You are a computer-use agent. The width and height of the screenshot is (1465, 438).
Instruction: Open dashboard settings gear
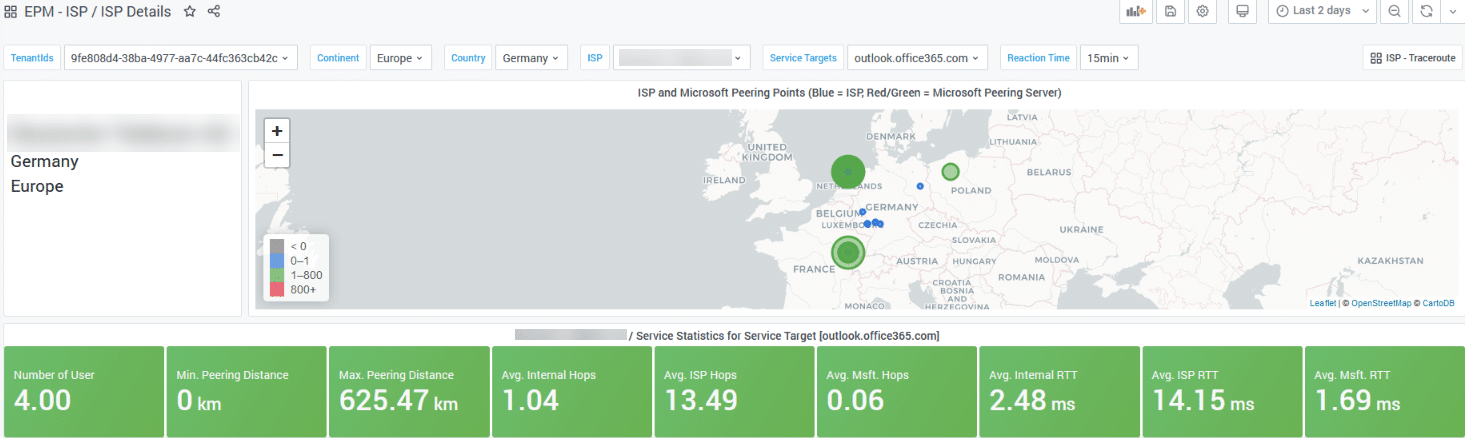coord(1203,11)
